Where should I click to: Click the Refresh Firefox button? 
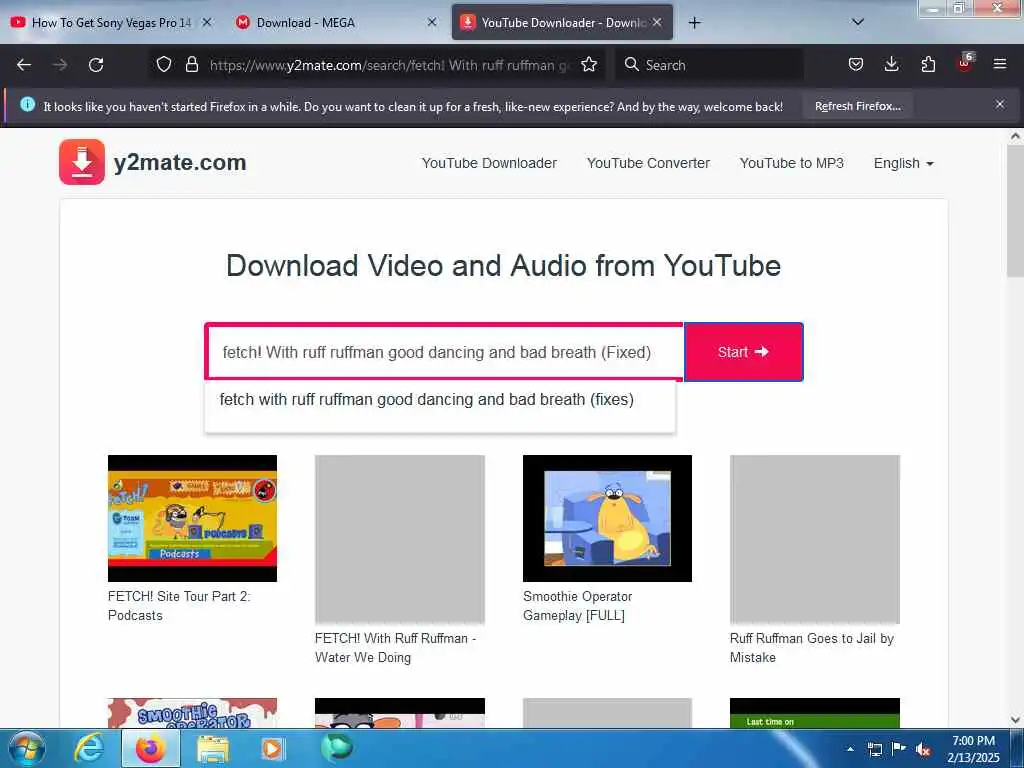click(x=857, y=106)
